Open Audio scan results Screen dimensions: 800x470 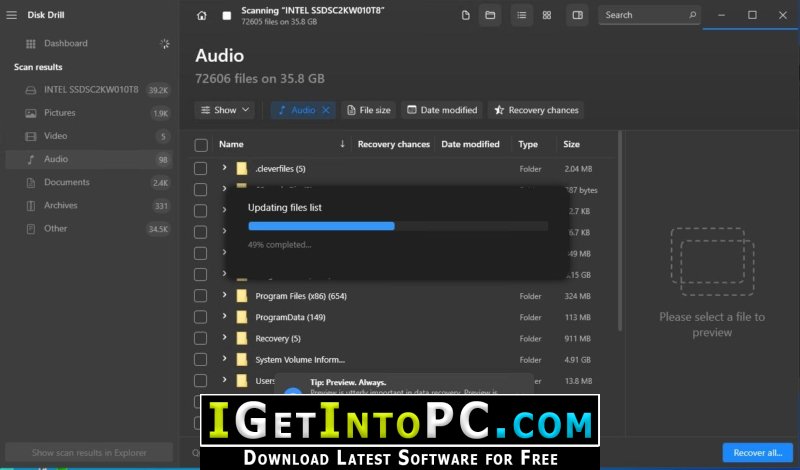click(89, 159)
